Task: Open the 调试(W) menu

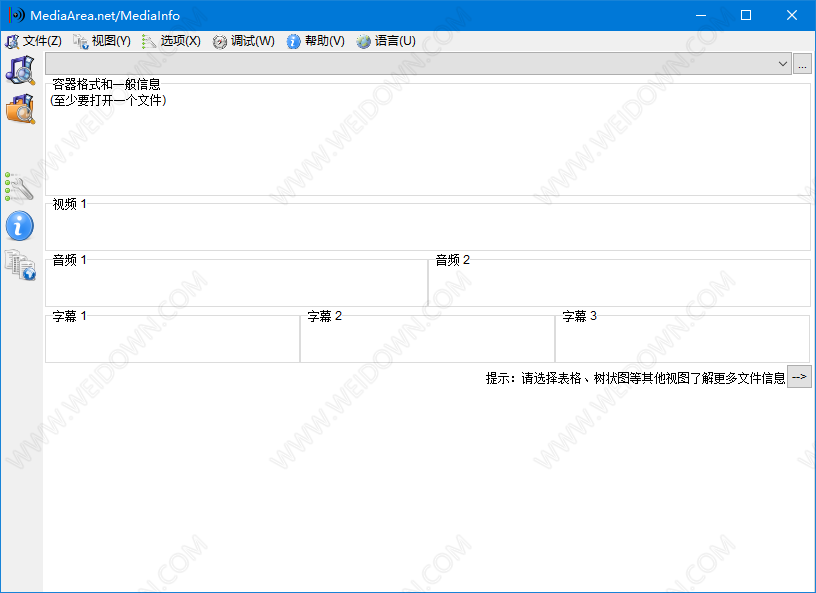Action: coord(243,41)
